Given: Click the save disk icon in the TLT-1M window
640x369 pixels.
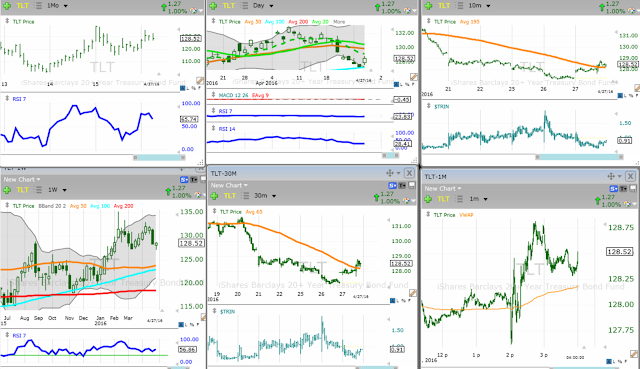Looking at the screenshot, I should tap(633, 189).
